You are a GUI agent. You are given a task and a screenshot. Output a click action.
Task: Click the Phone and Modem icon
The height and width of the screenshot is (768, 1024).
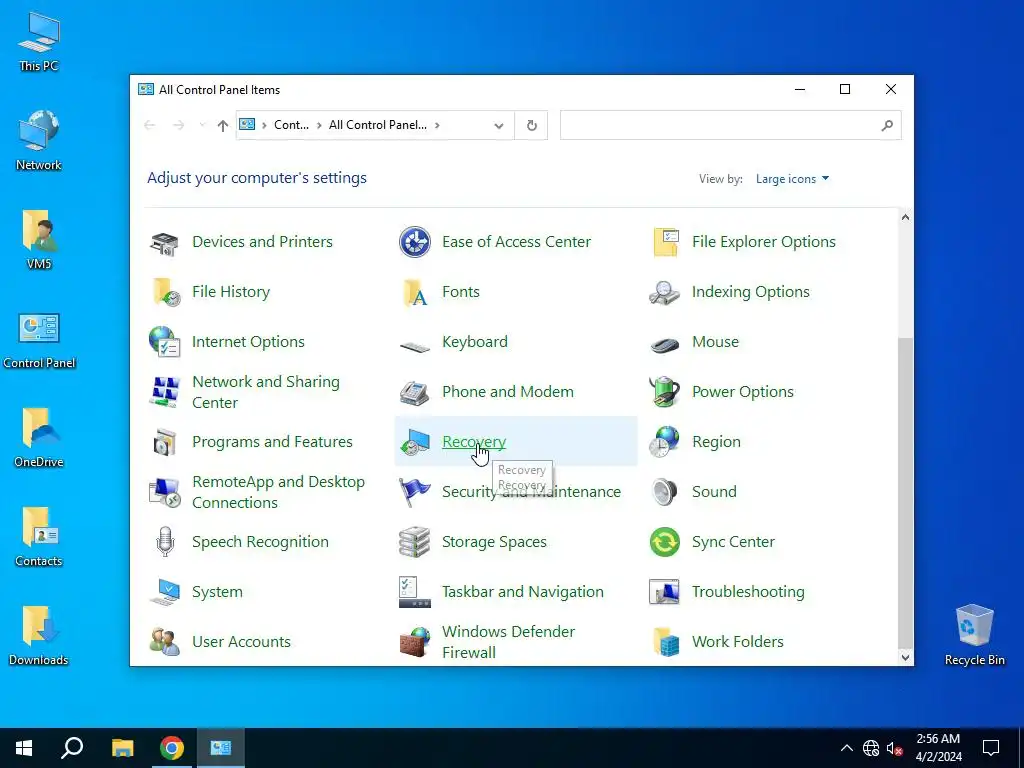click(414, 392)
